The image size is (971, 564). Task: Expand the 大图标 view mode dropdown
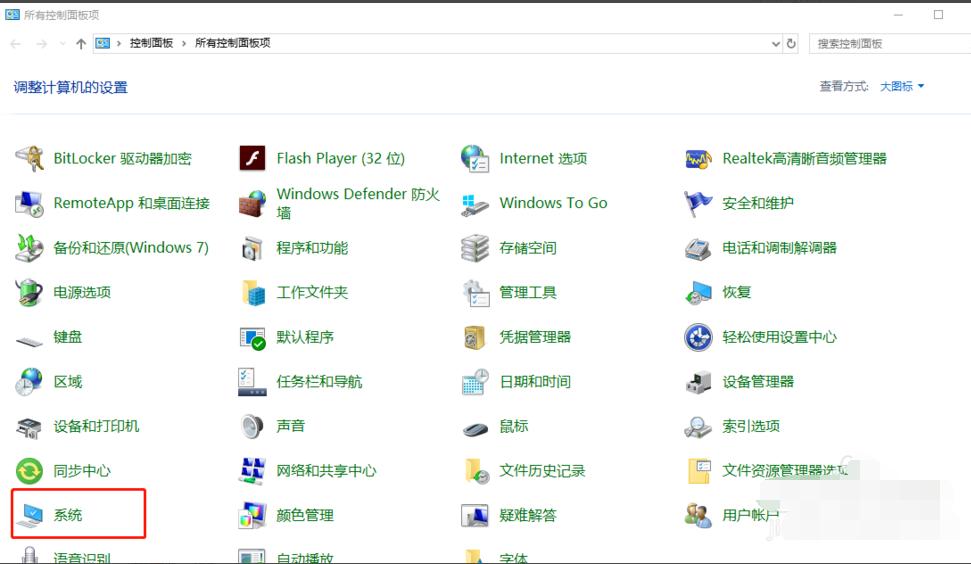(902, 86)
